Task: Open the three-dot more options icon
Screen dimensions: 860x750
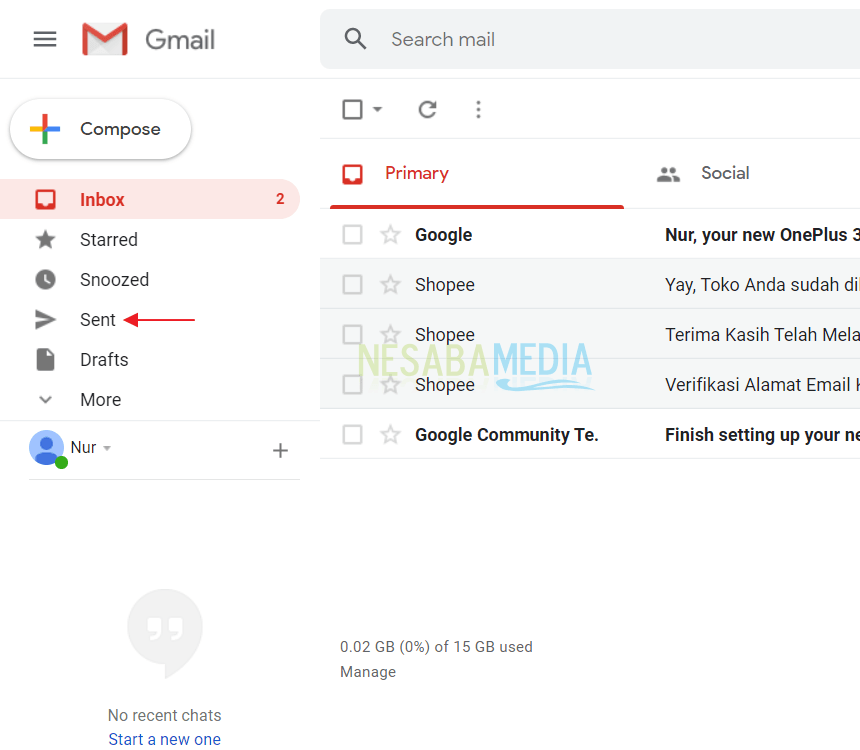Action: (478, 109)
